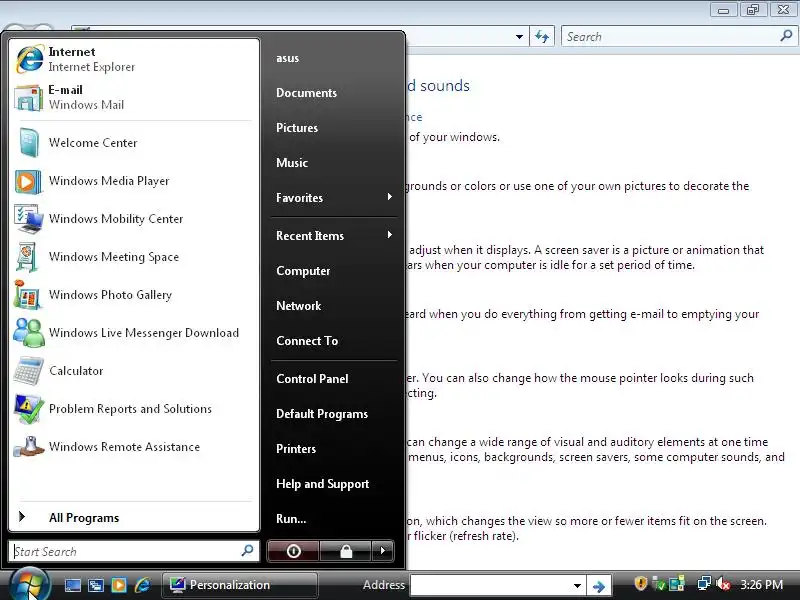Expand the Favorites submenu arrow
This screenshot has width=800, height=600.
pyautogui.click(x=390, y=197)
